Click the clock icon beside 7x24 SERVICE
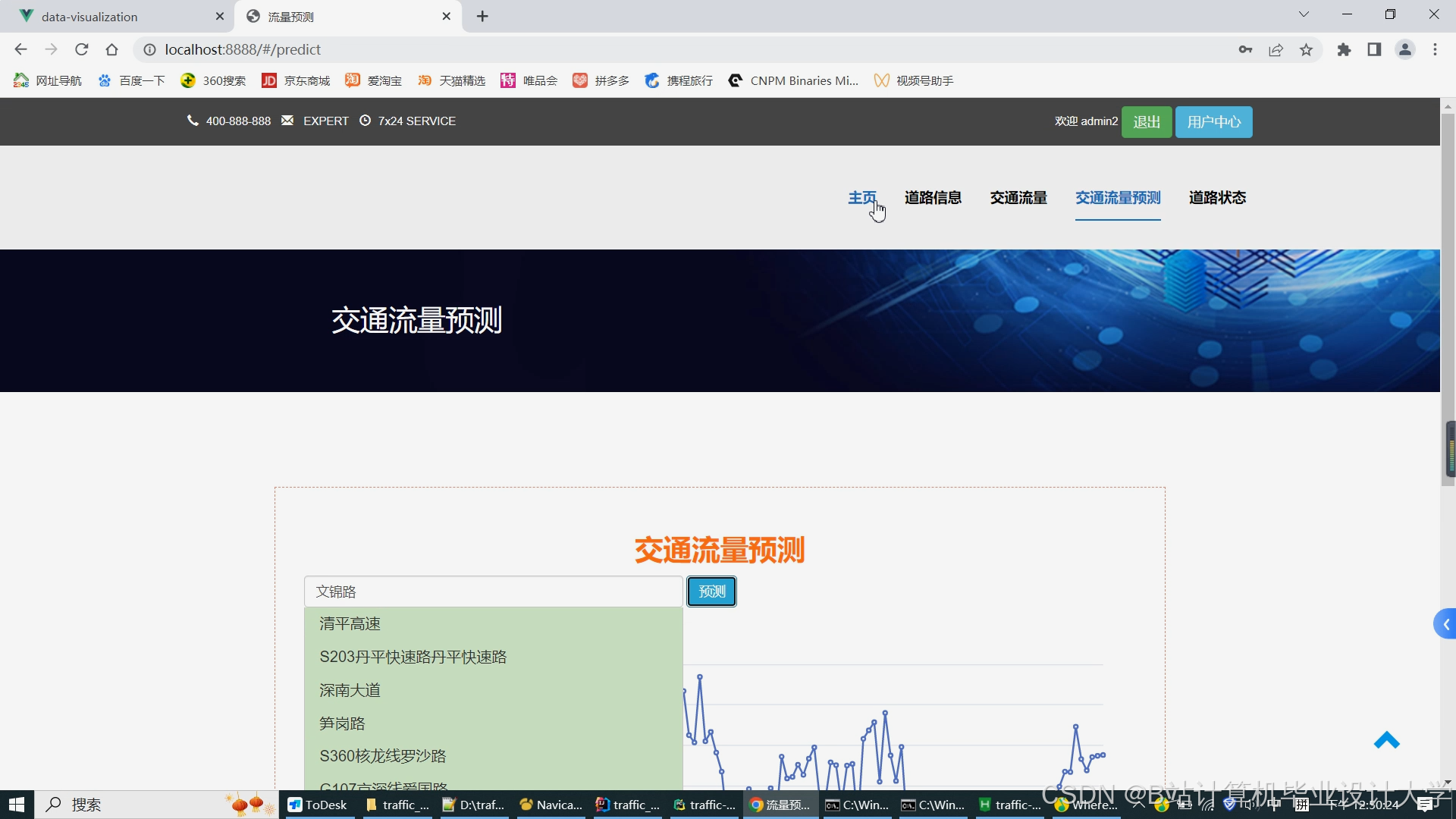1456x819 pixels. point(365,121)
